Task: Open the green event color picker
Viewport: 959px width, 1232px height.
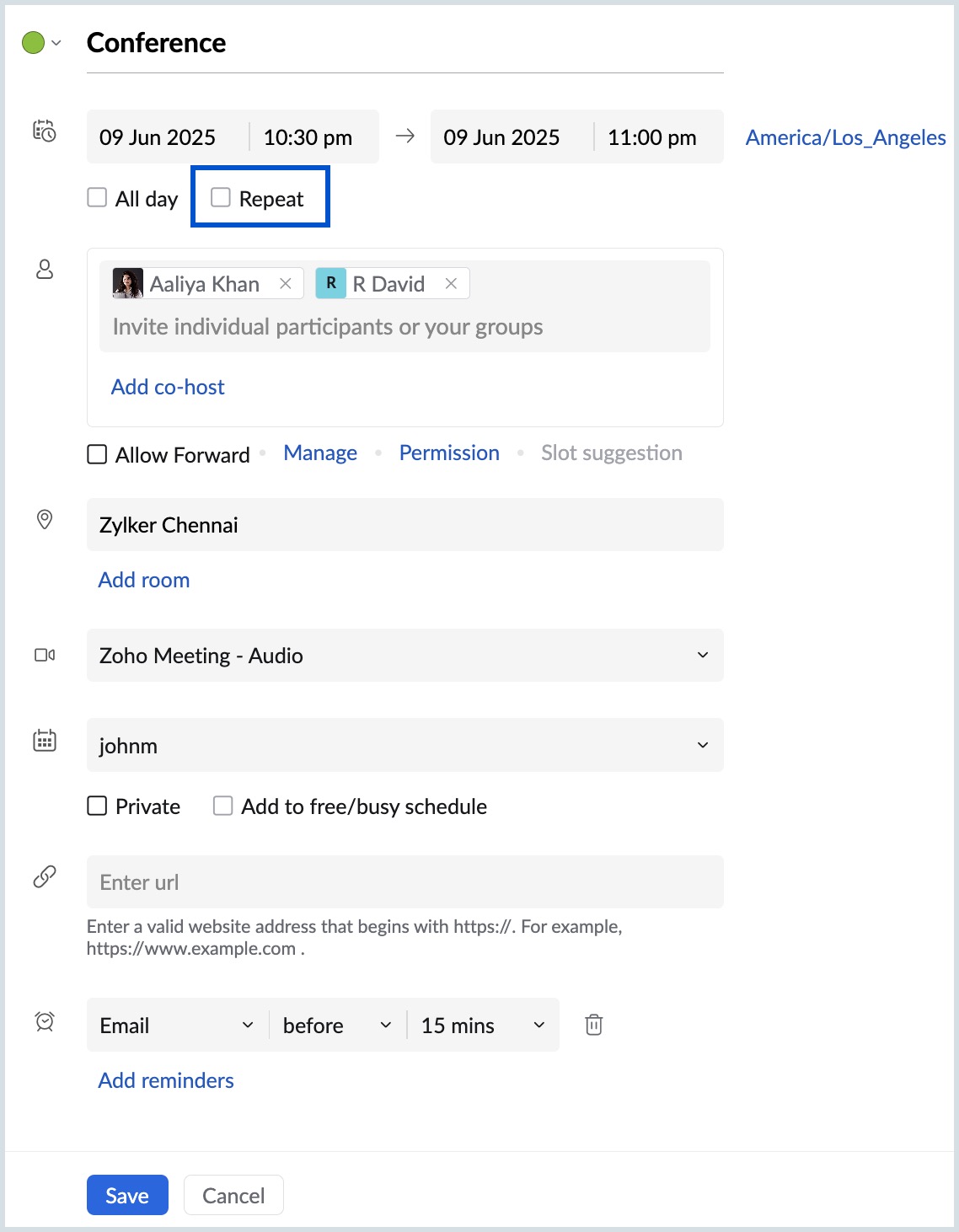Action: (41, 42)
